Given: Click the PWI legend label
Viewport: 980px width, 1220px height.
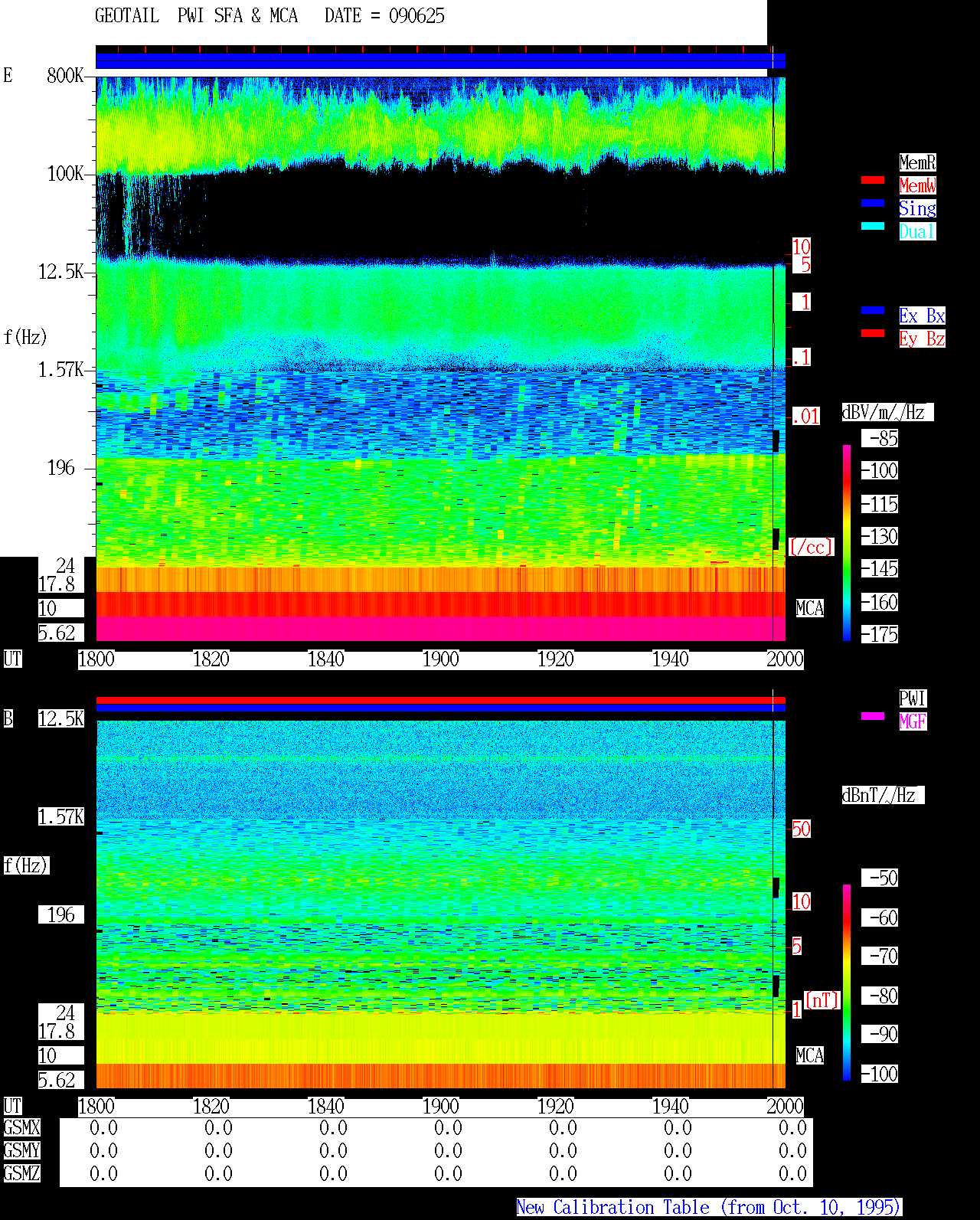Looking at the screenshot, I should [x=913, y=698].
